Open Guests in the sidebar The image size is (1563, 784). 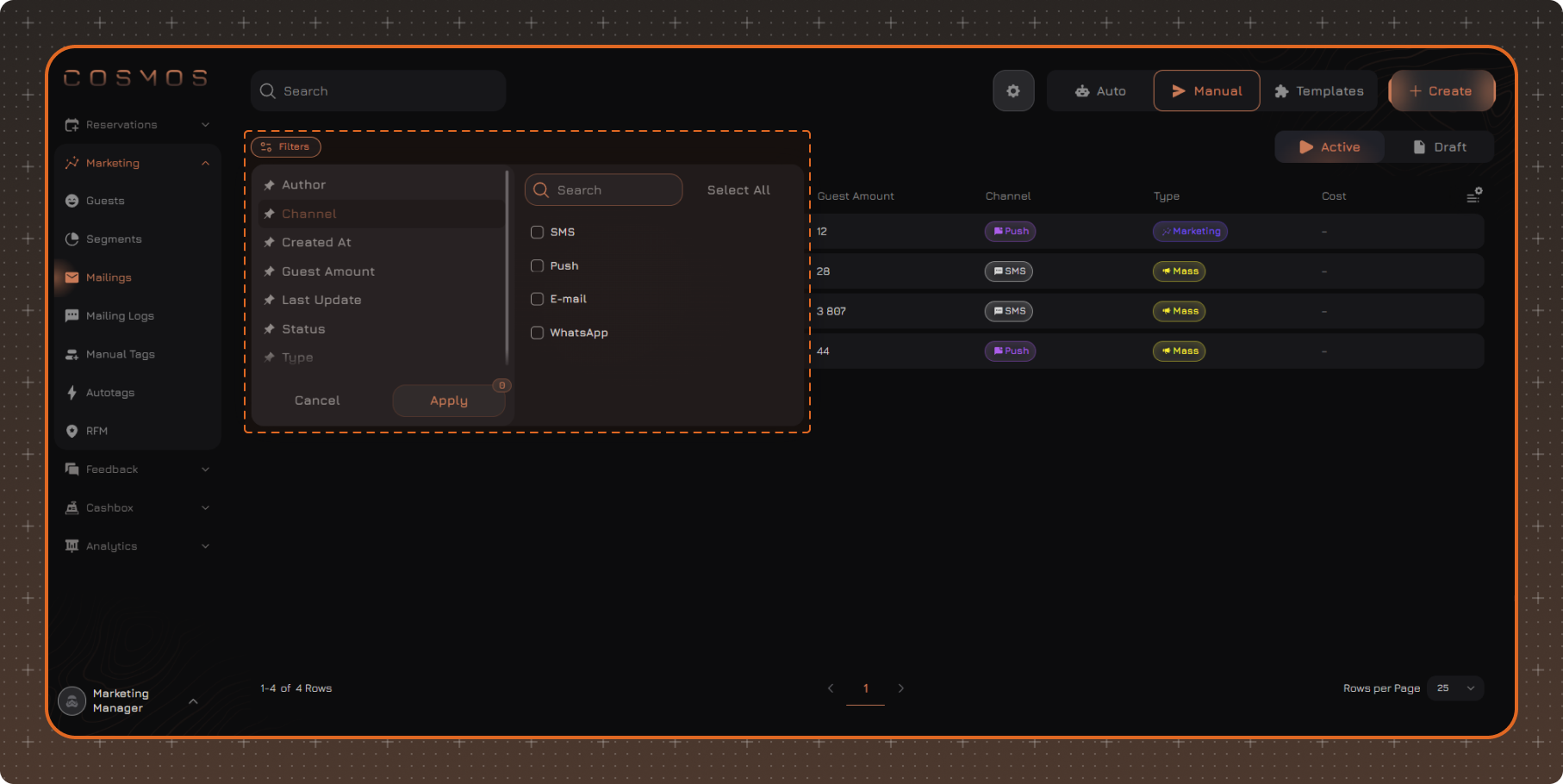click(105, 201)
